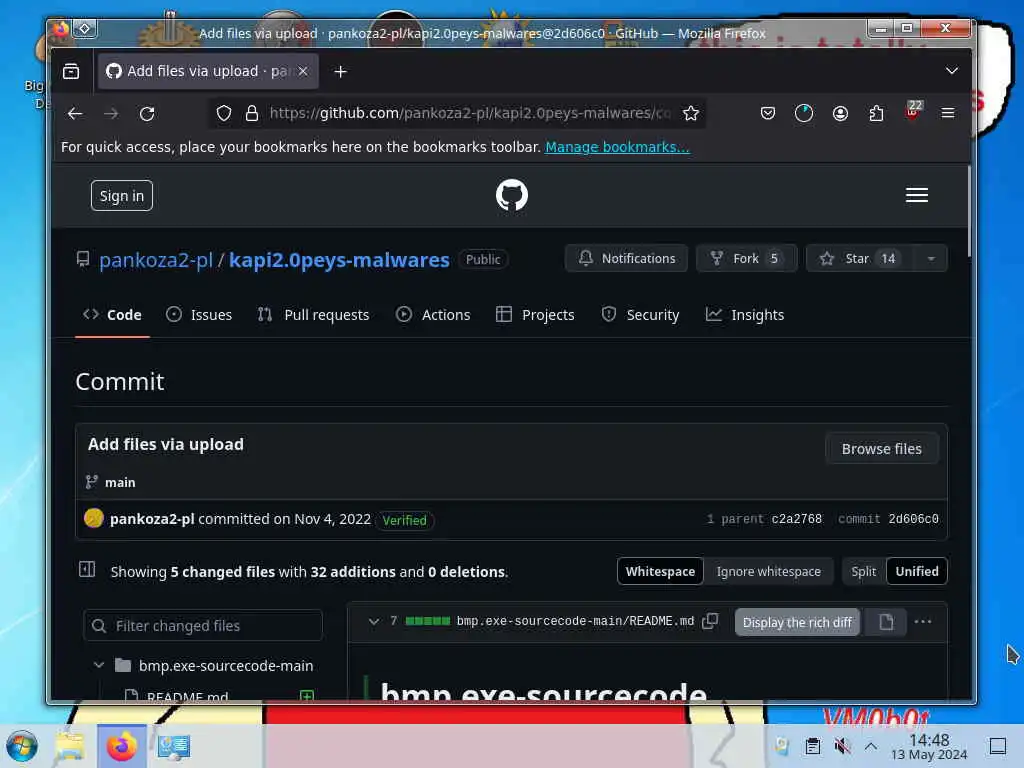
Task: Open the Code tab
Action: 112,315
